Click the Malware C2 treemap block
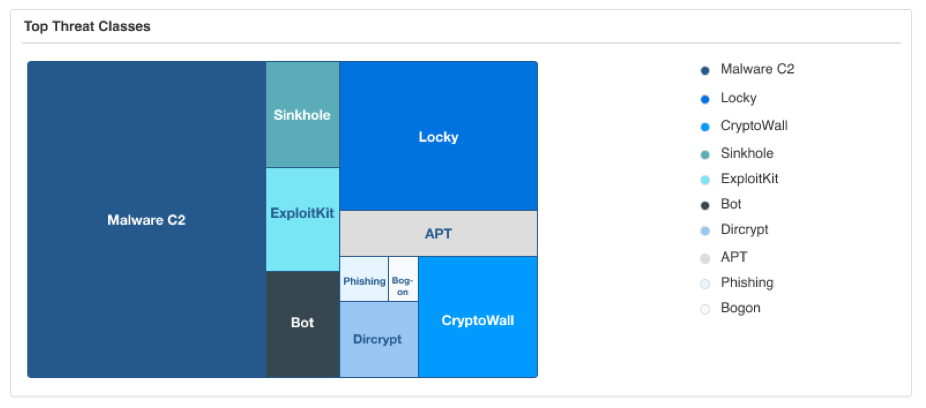926x408 pixels. click(x=146, y=220)
